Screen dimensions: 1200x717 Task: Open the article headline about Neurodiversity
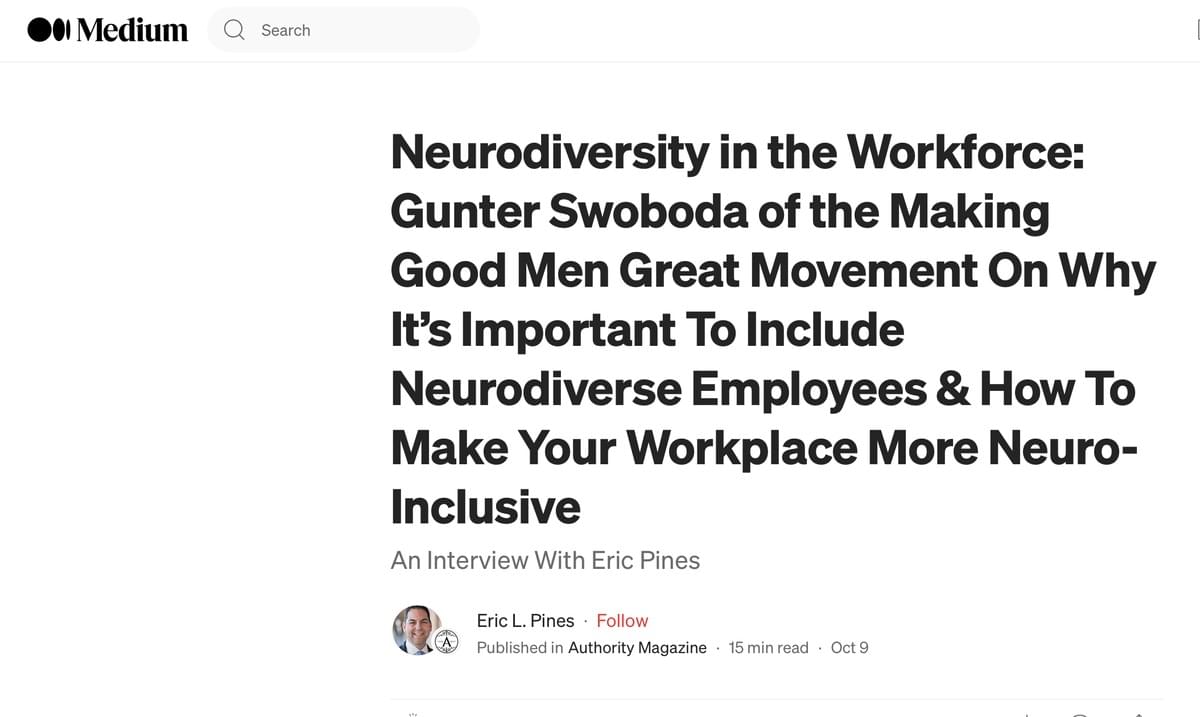(773, 329)
